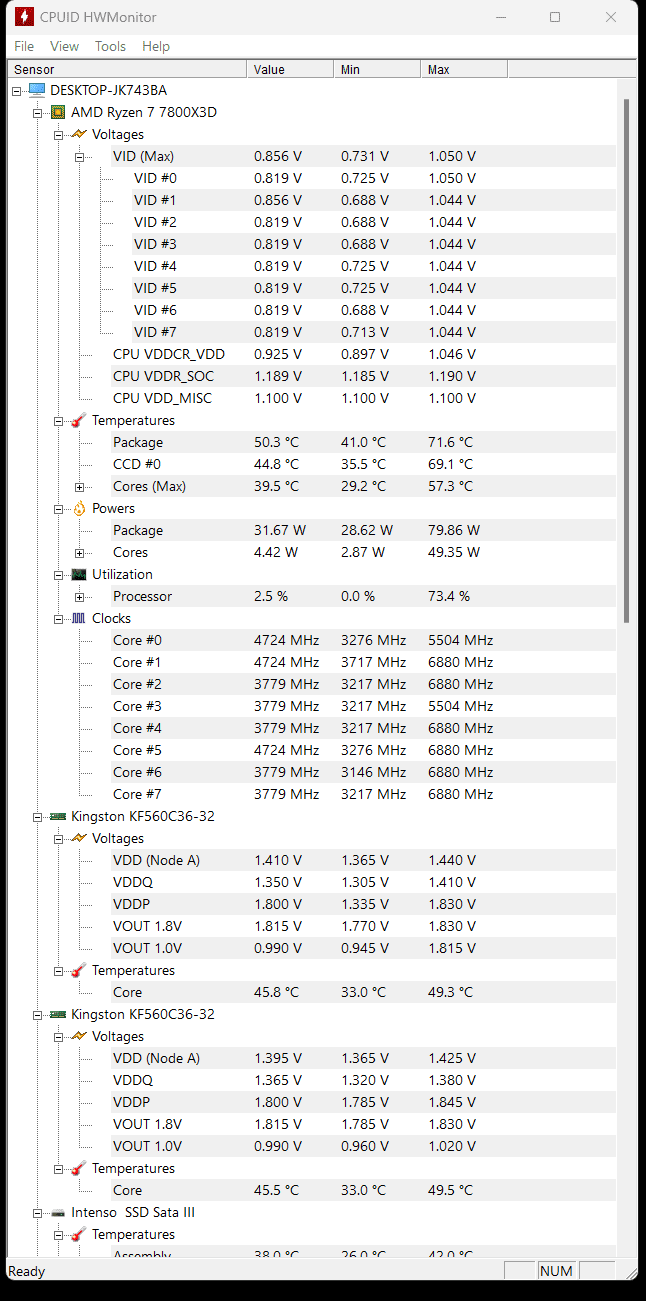Click the Intenso SSD drive icon
Screen dimensions: 646x1301
pyautogui.click(x=58, y=1212)
